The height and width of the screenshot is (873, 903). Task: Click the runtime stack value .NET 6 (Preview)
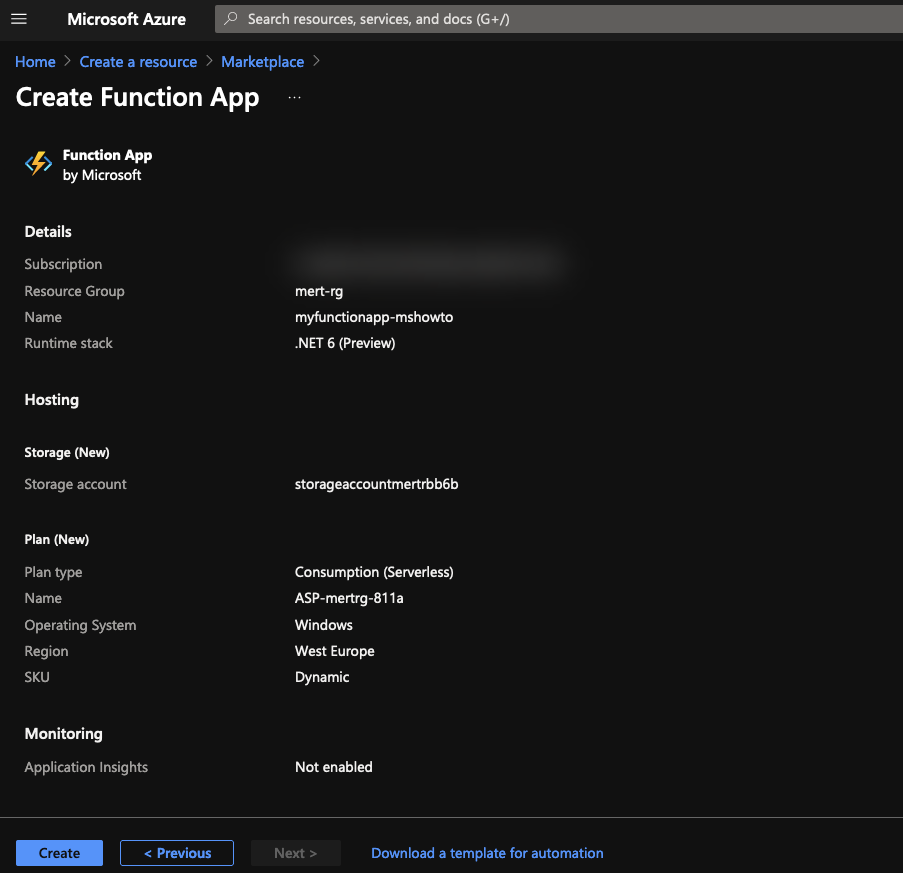[x=345, y=343]
